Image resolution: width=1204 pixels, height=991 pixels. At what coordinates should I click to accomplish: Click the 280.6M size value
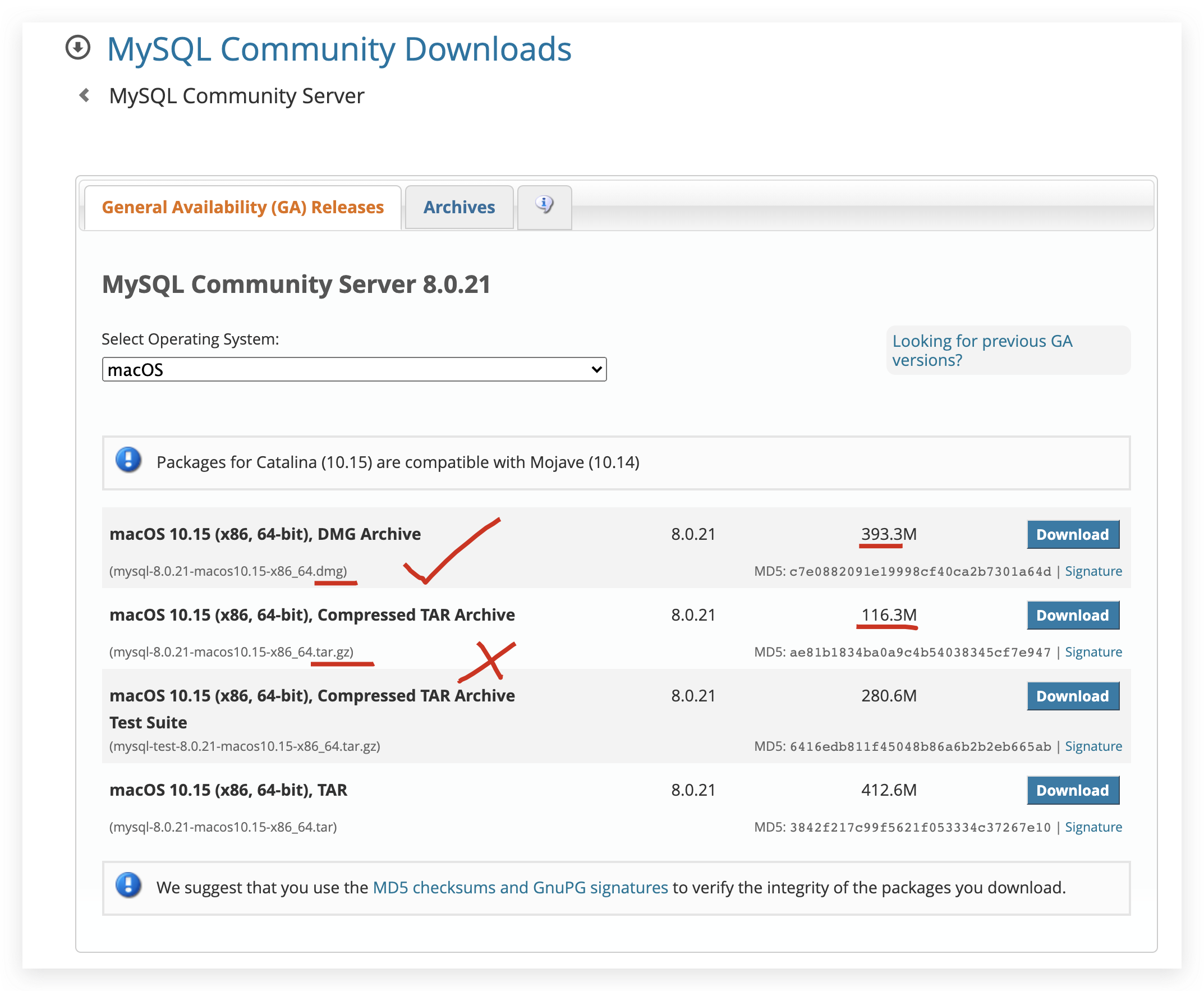point(889,696)
